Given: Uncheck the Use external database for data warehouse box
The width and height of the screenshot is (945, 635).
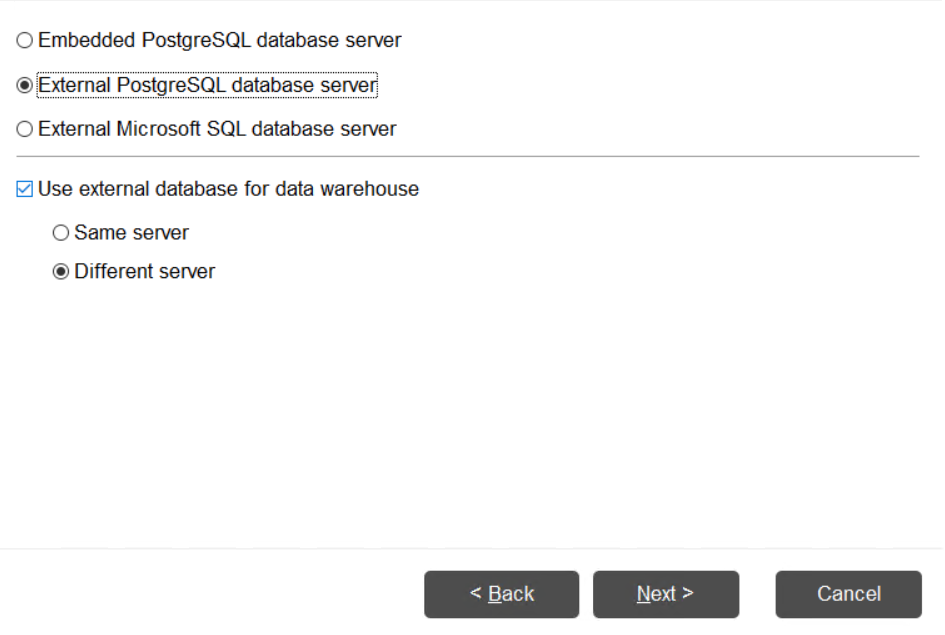Looking at the screenshot, I should 25,189.
